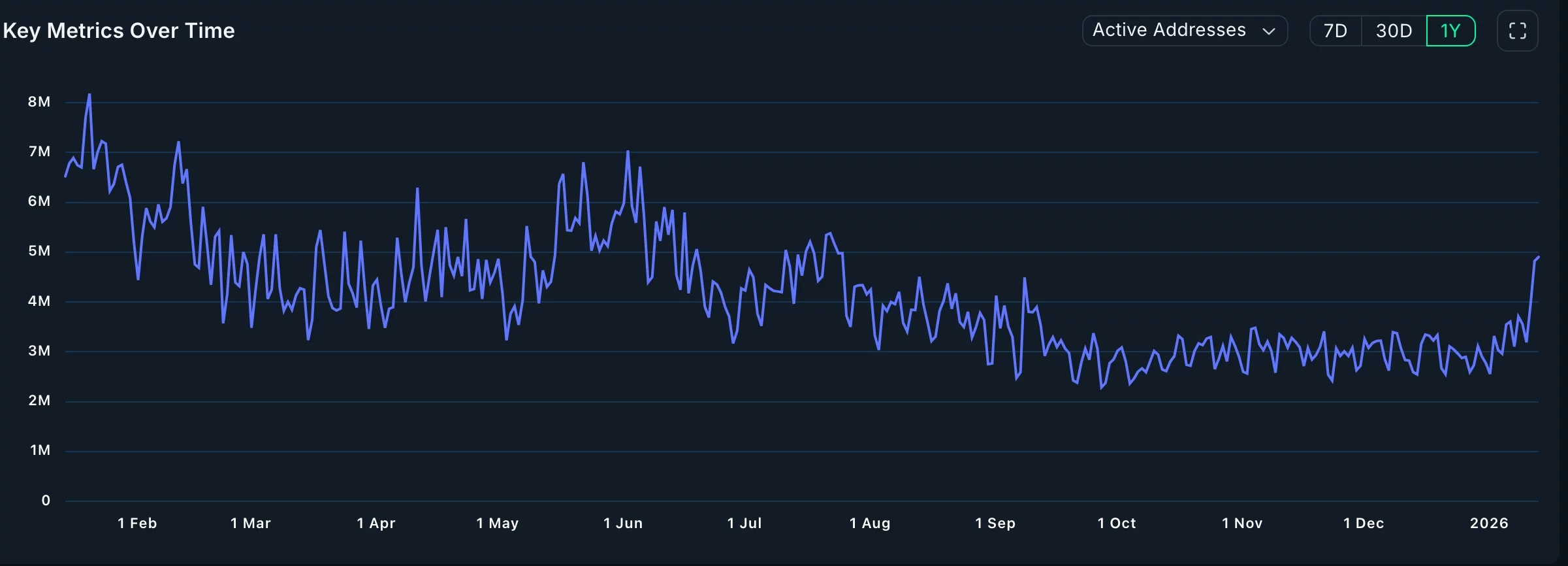Screen dimensions: 1568x566
Task: Click the 1 Oct x-axis label
Action: point(1117,523)
